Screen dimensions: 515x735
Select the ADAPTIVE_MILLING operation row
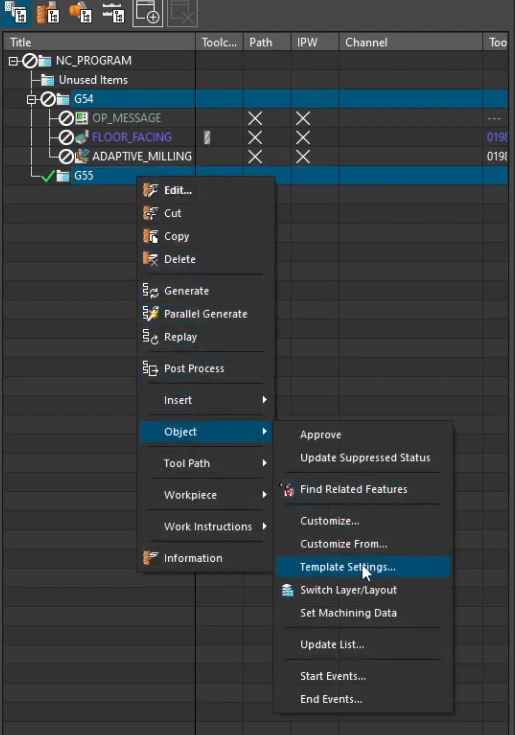[256, 156]
